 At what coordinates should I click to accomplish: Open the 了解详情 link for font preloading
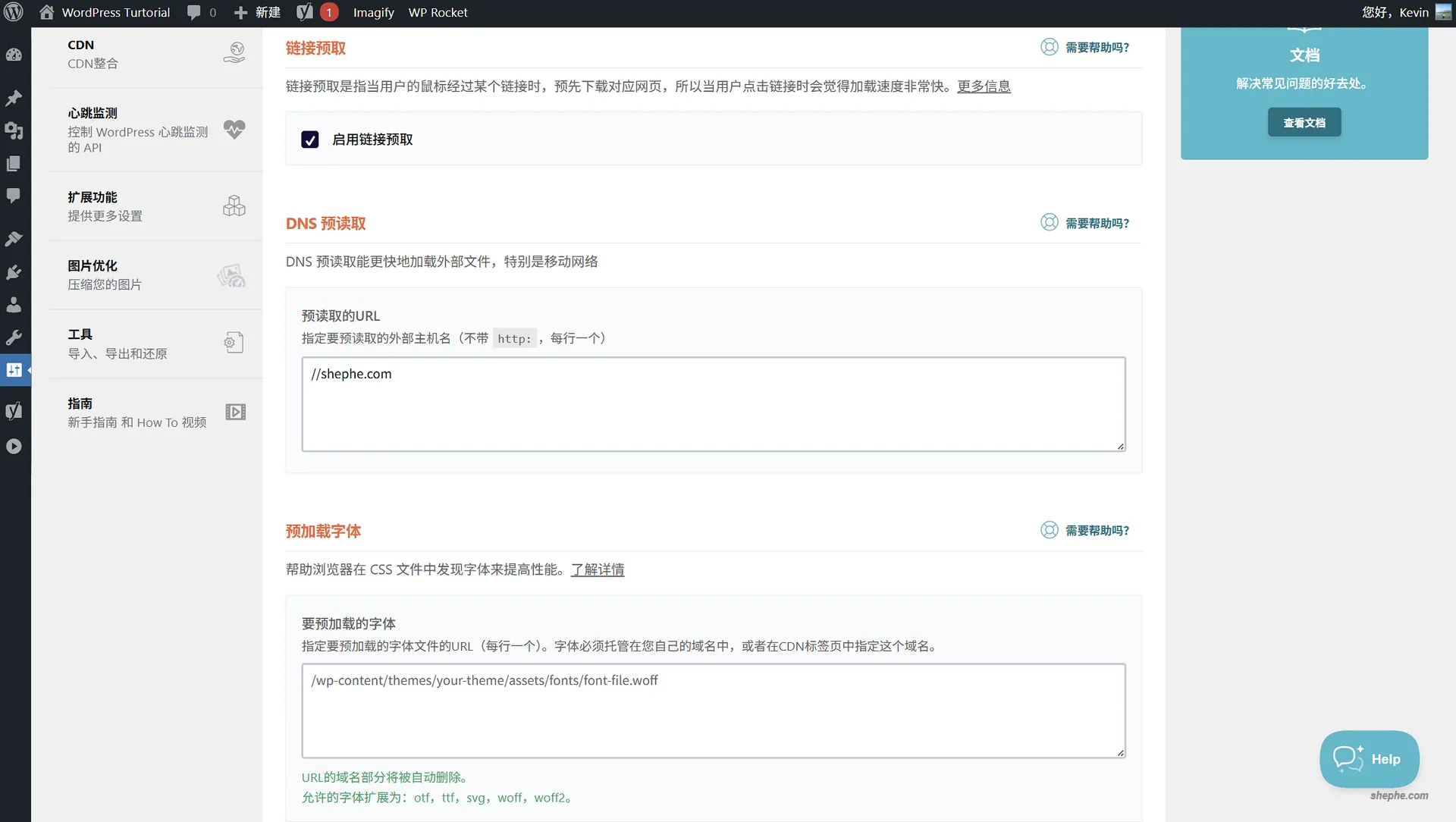point(597,569)
